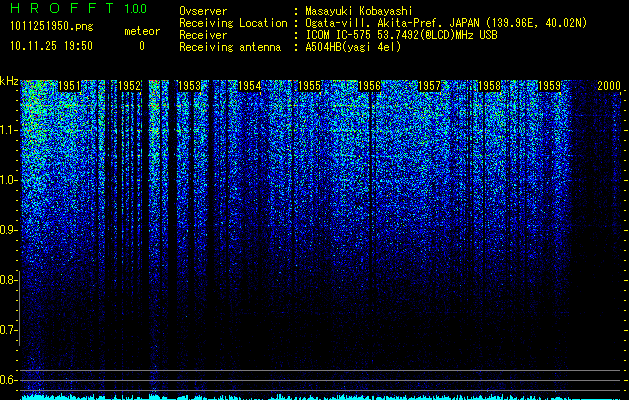The image size is (629, 400).
Task: Click the 1953 time marker
Action: [189, 86]
